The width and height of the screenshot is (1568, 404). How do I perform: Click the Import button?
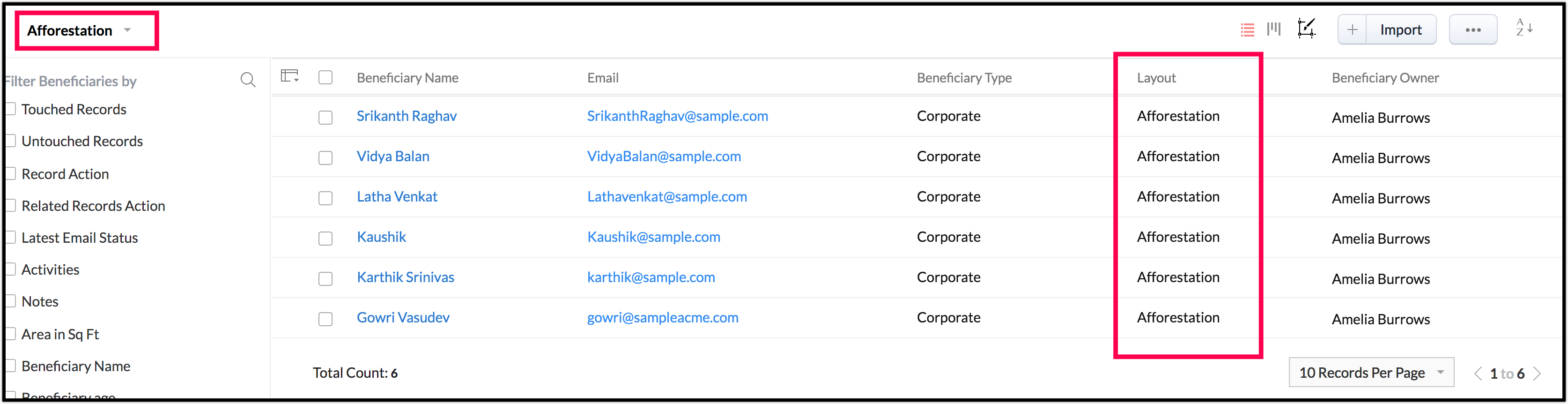pyautogui.click(x=1401, y=30)
